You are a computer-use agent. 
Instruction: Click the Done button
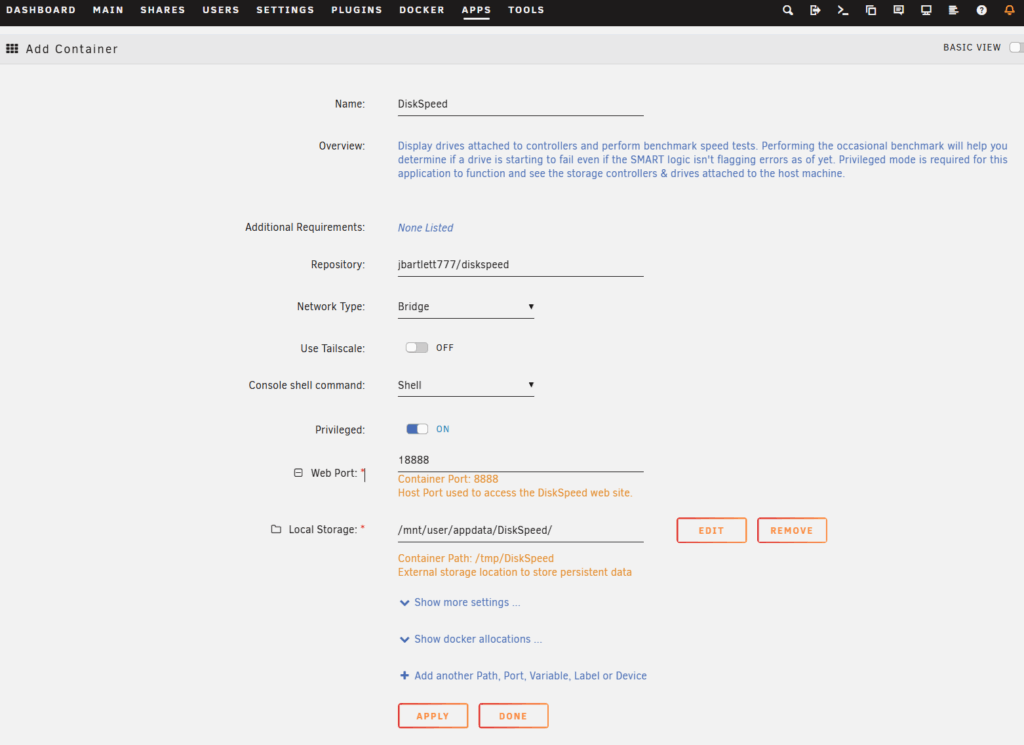click(513, 716)
